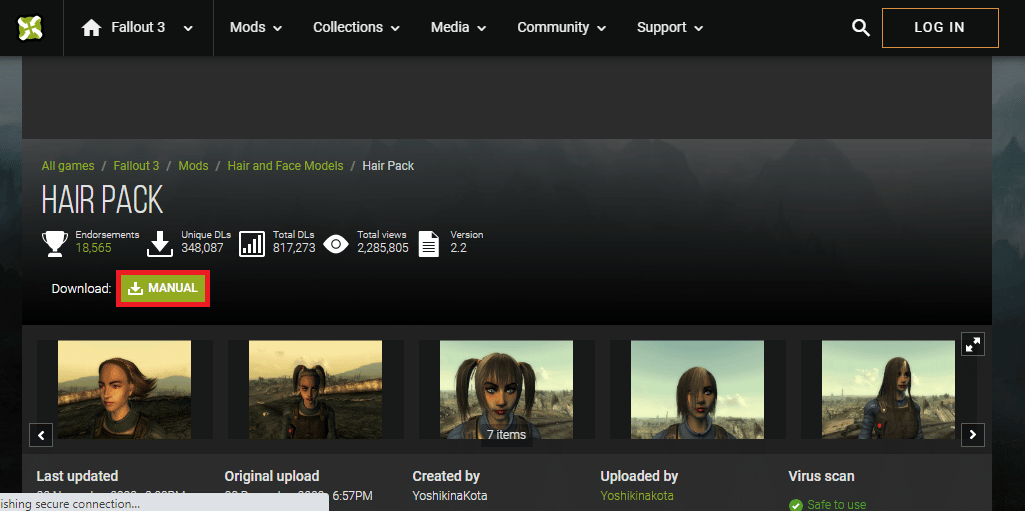Click the 7 items gallery counter
Image resolution: width=1025 pixels, height=511 pixels.
(x=507, y=435)
